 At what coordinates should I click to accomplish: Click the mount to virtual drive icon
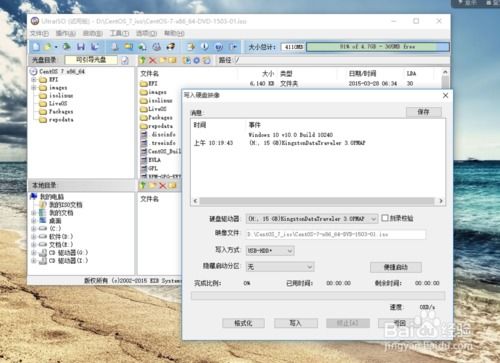coord(157,47)
